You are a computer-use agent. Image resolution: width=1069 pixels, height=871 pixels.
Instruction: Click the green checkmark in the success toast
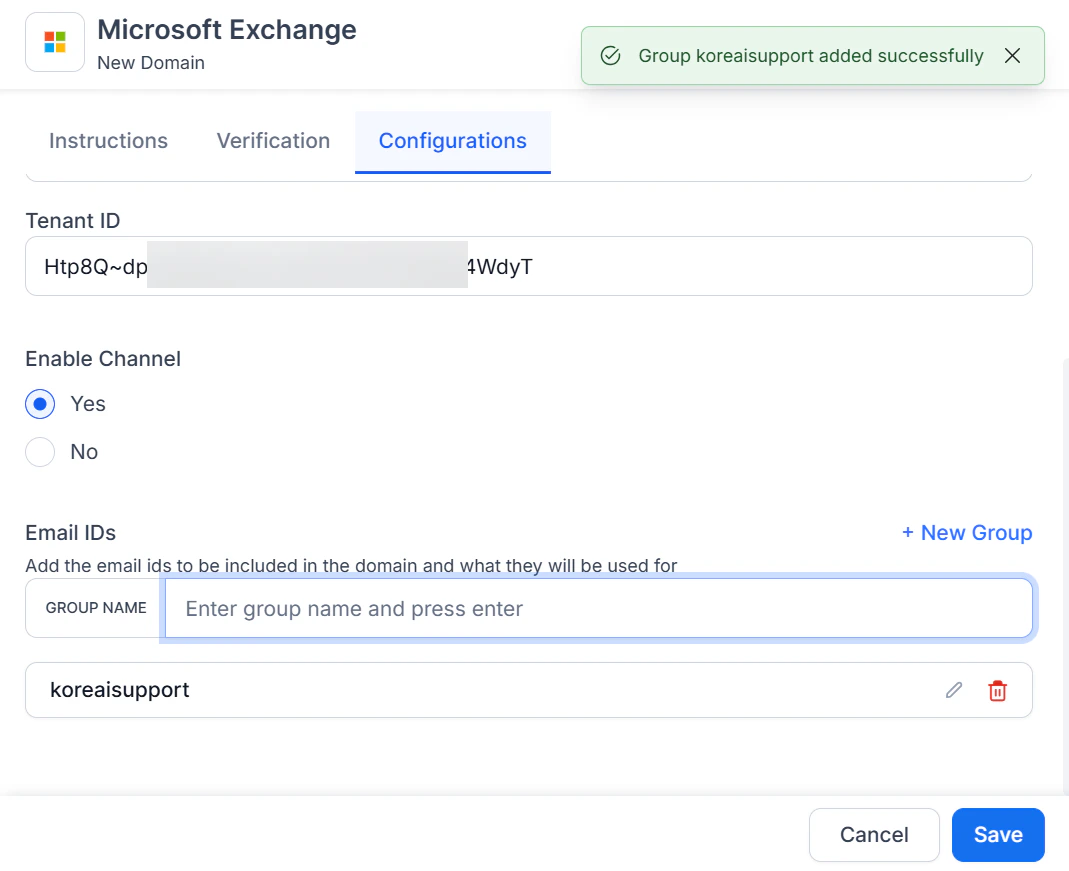coord(610,56)
